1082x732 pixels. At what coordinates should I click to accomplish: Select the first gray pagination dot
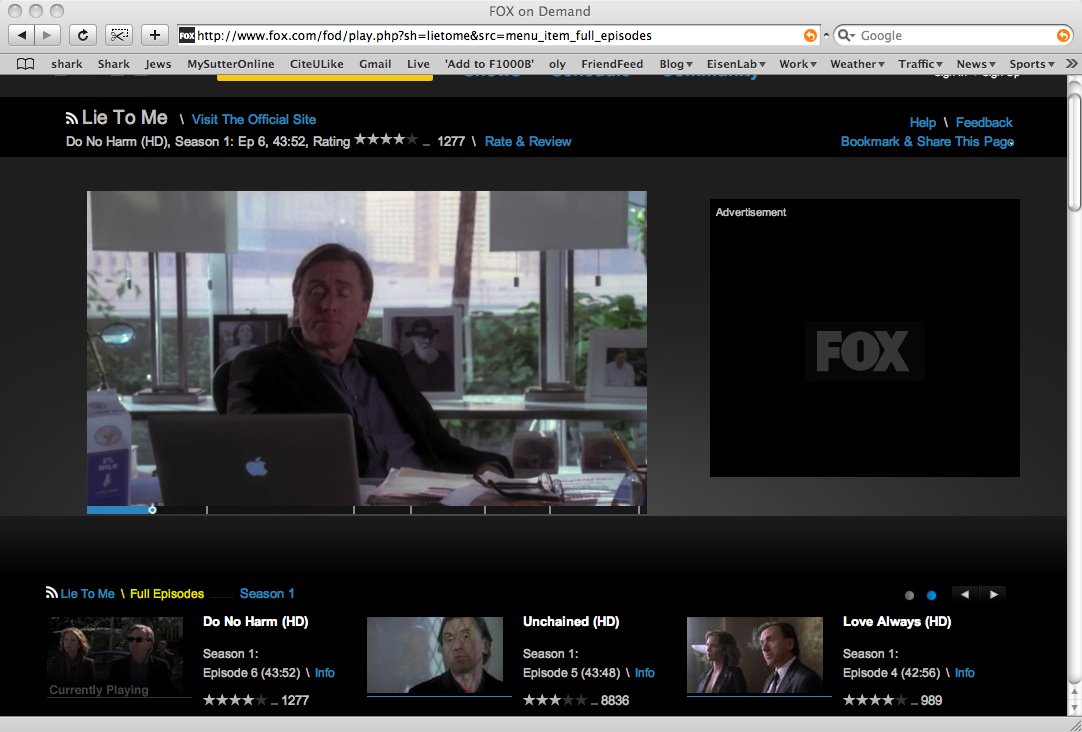[909, 595]
